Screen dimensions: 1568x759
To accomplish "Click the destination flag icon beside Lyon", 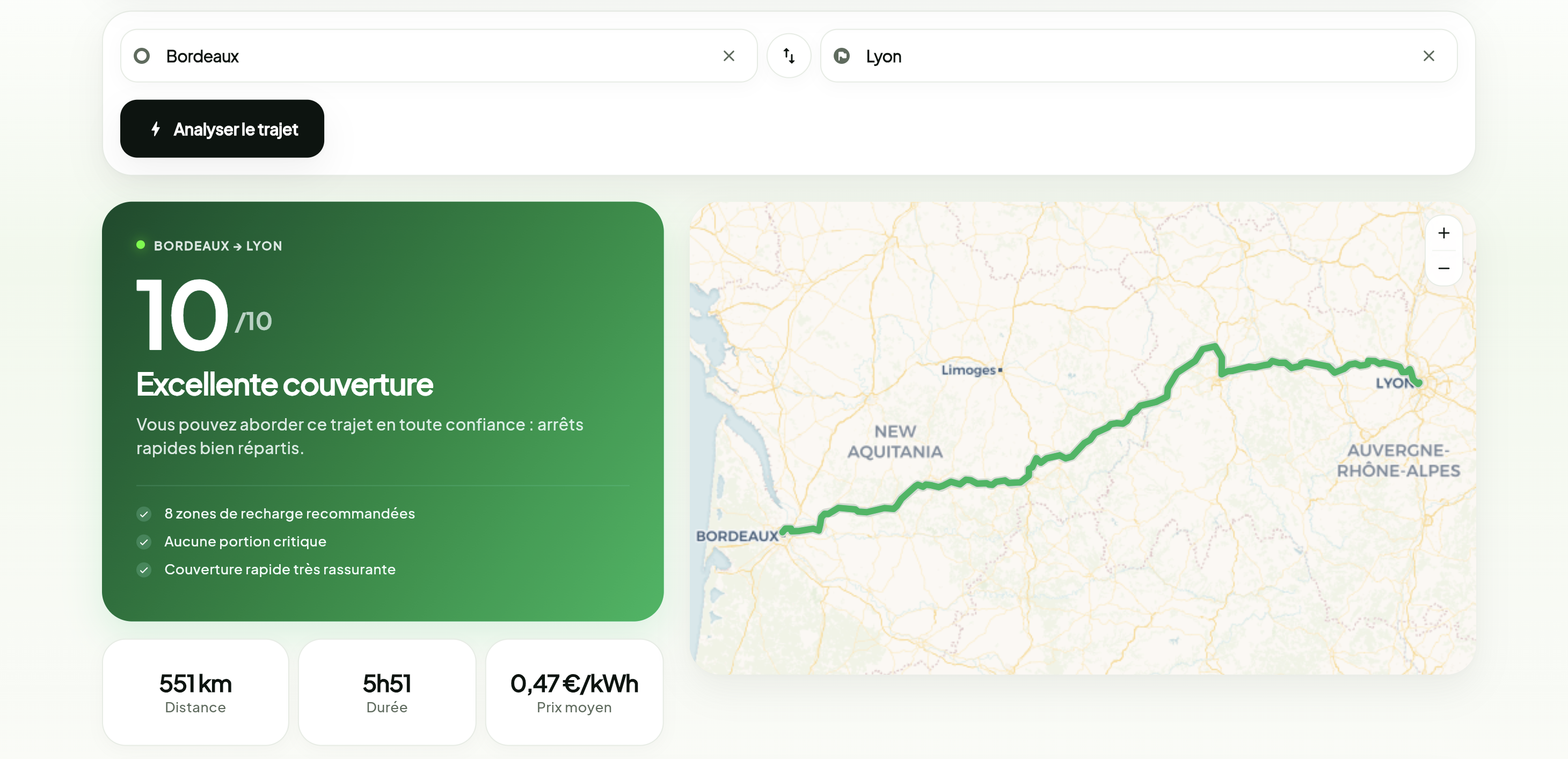I will coord(841,56).
